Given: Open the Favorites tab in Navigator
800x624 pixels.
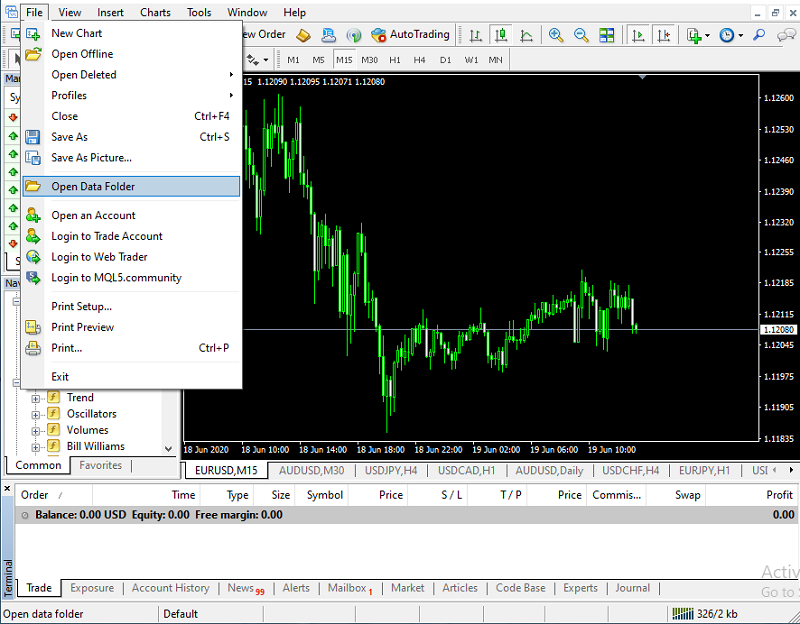Looking at the screenshot, I should pos(101,465).
